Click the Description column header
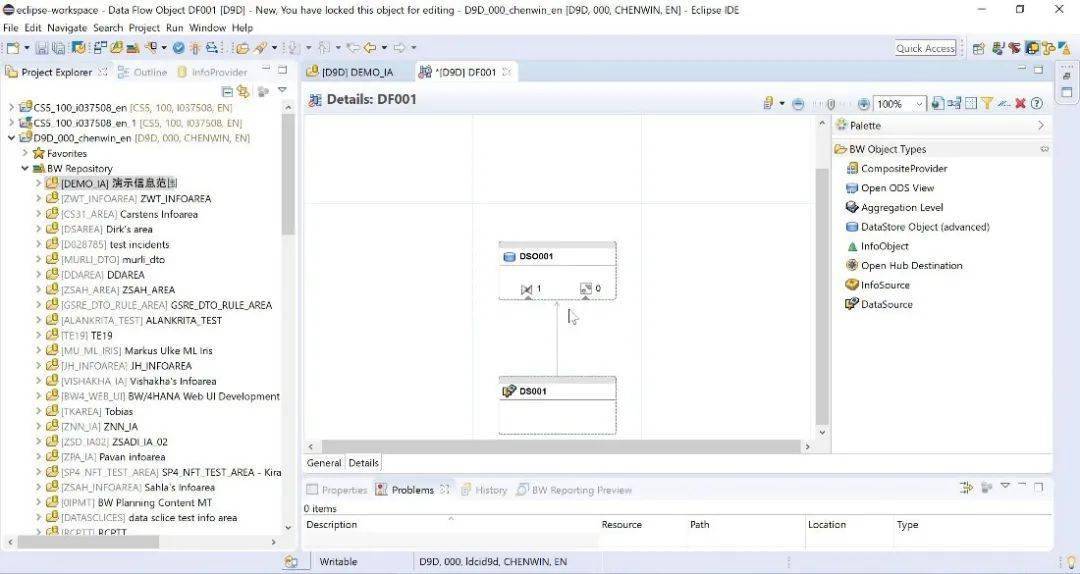The height and width of the screenshot is (574, 1080). (332, 525)
